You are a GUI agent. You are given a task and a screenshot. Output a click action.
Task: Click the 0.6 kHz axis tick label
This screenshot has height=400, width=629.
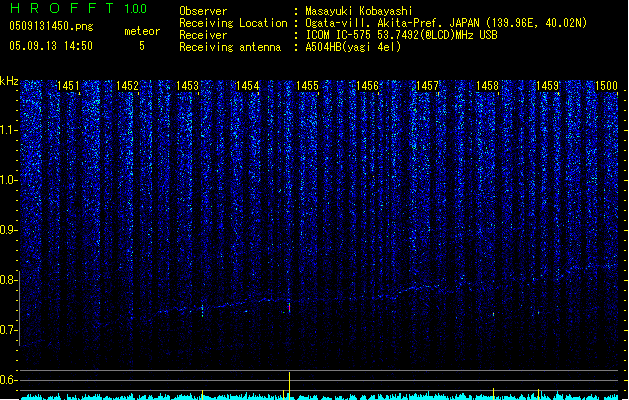[x=8, y=380]
